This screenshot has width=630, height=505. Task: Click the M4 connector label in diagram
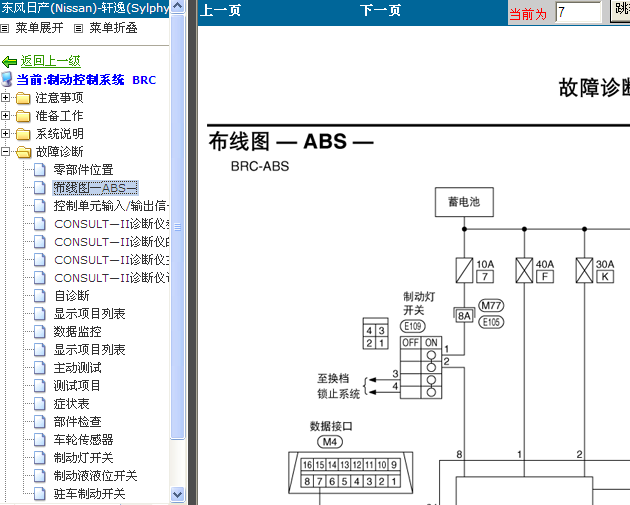point(330,442)
